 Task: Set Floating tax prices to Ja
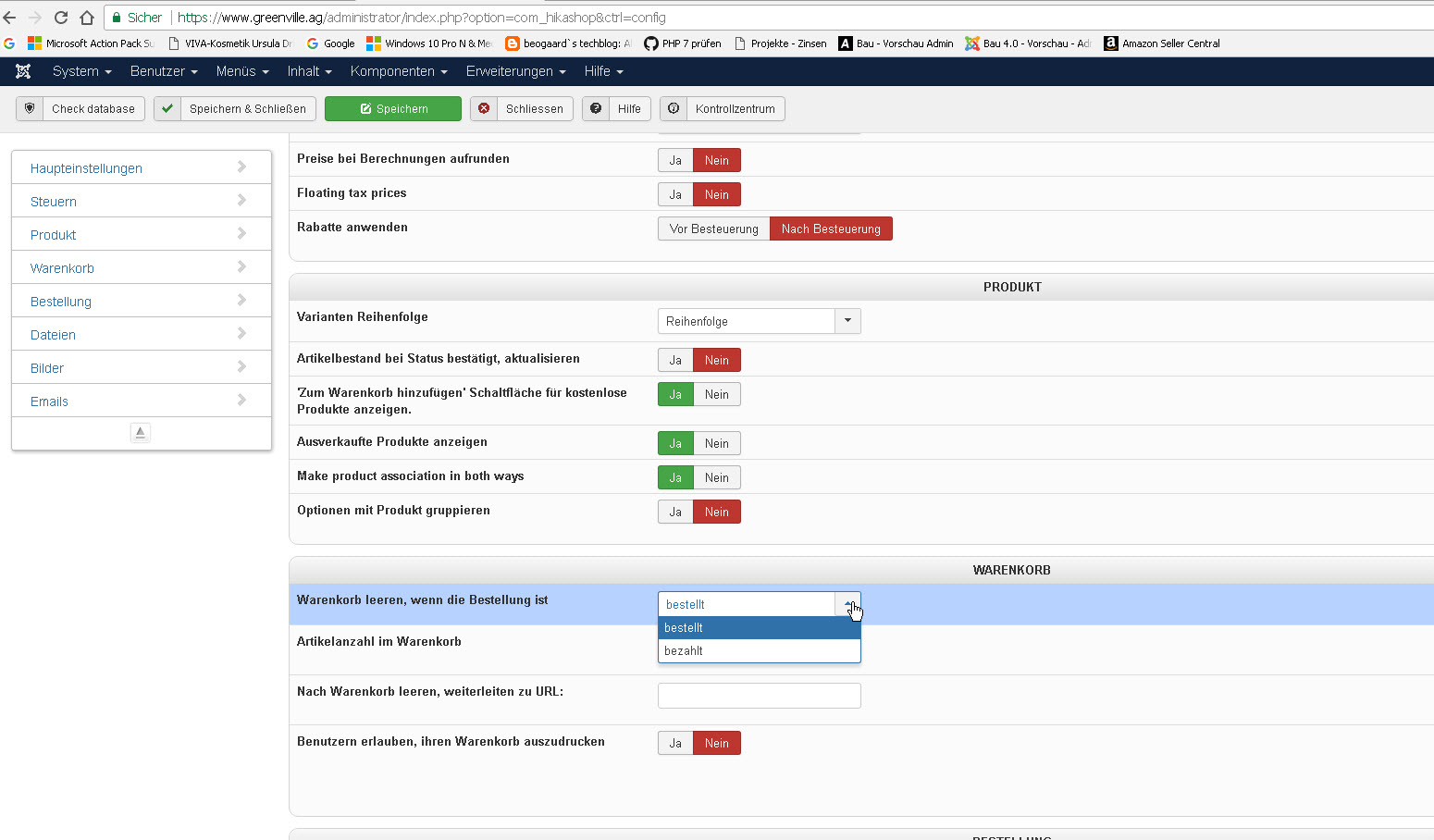tap(675, 194)
